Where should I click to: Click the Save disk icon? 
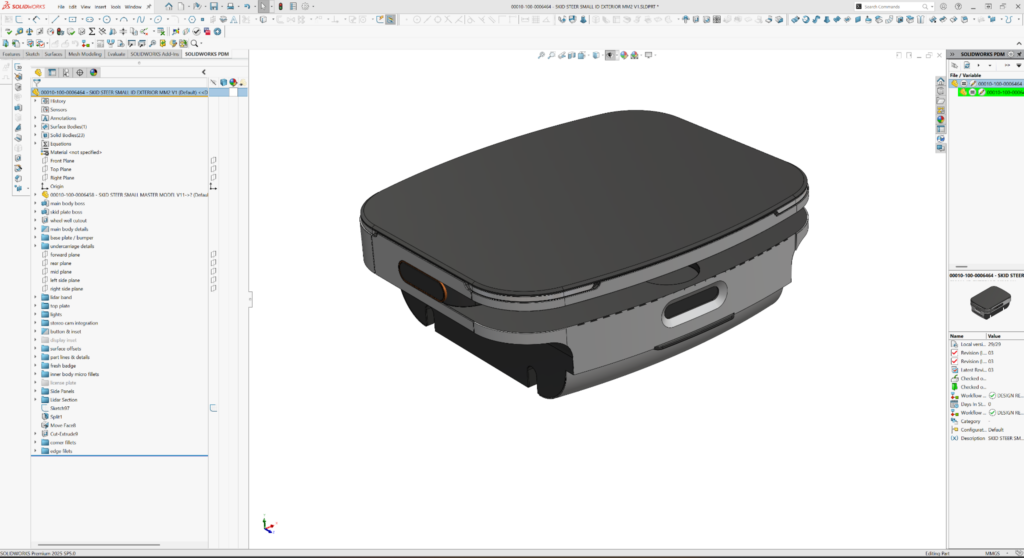[214, 7]
